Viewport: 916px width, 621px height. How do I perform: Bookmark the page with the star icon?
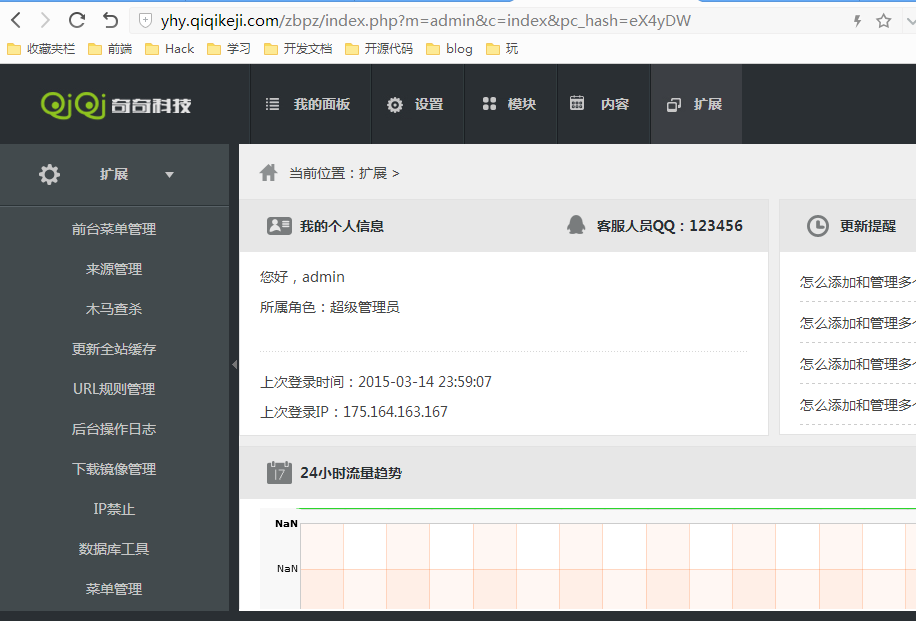click(x=883, y=21)
